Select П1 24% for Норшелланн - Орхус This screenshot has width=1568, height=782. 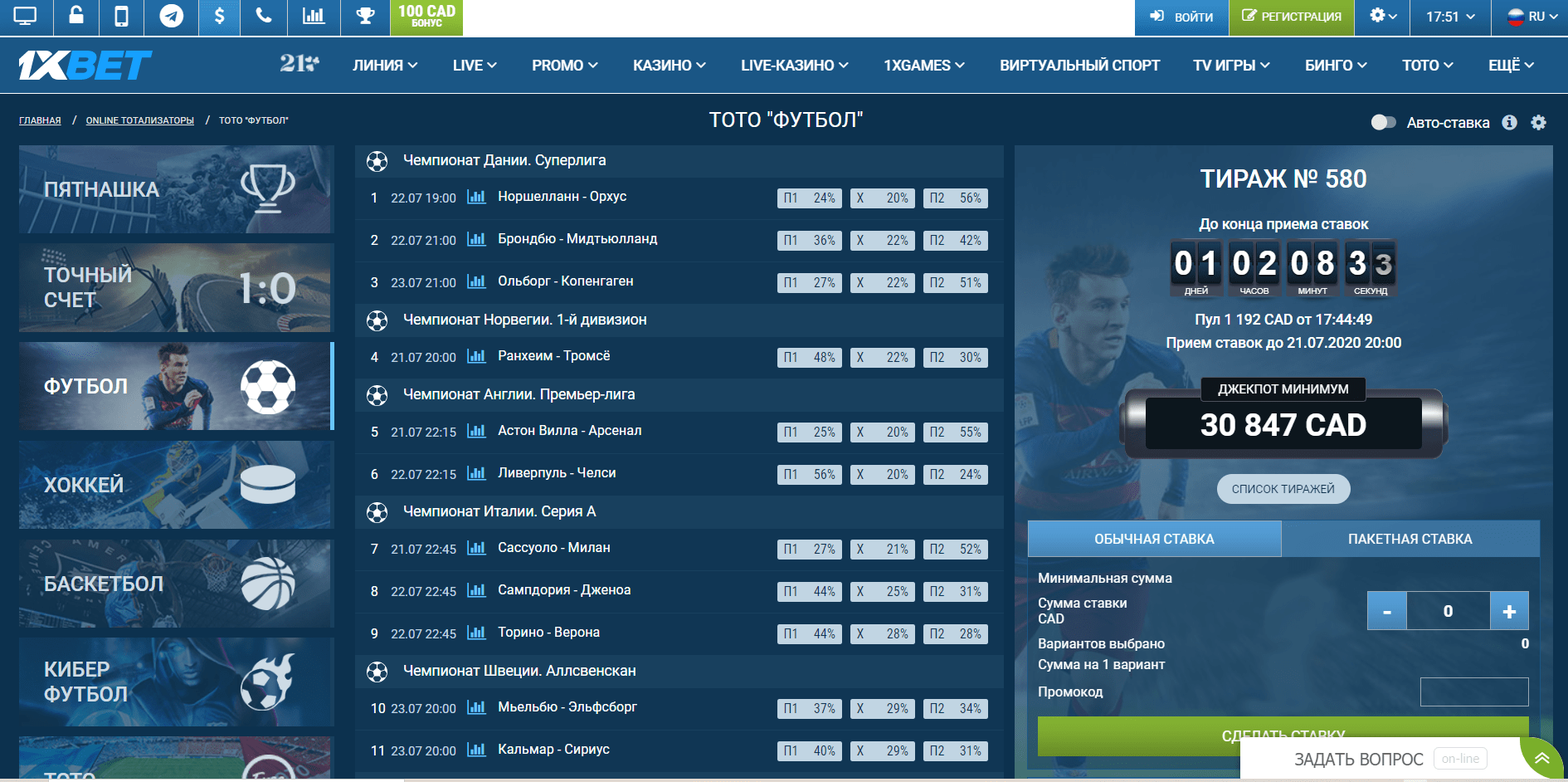coord(809,198)
